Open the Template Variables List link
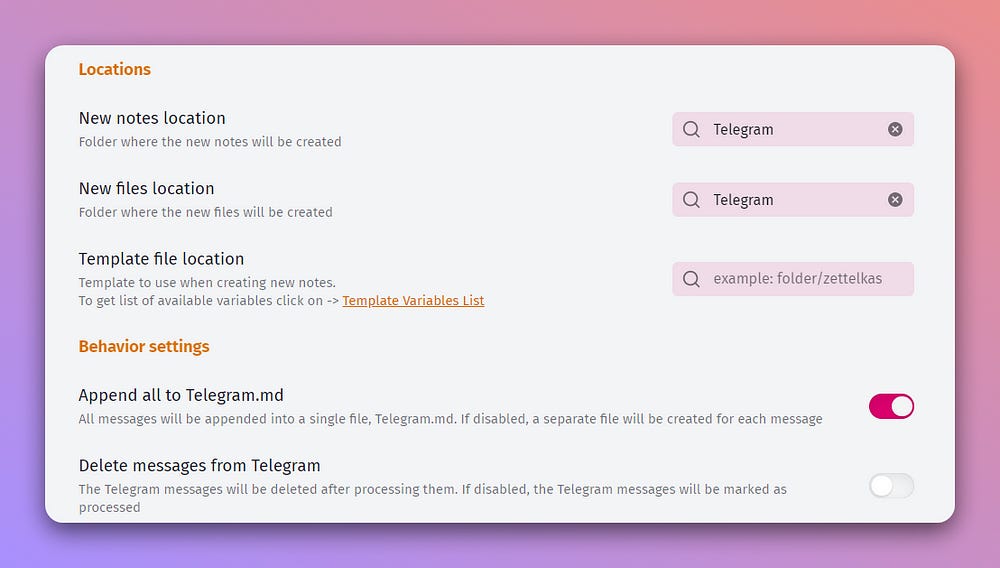The image size is (1000, 568). coord(413,300)
